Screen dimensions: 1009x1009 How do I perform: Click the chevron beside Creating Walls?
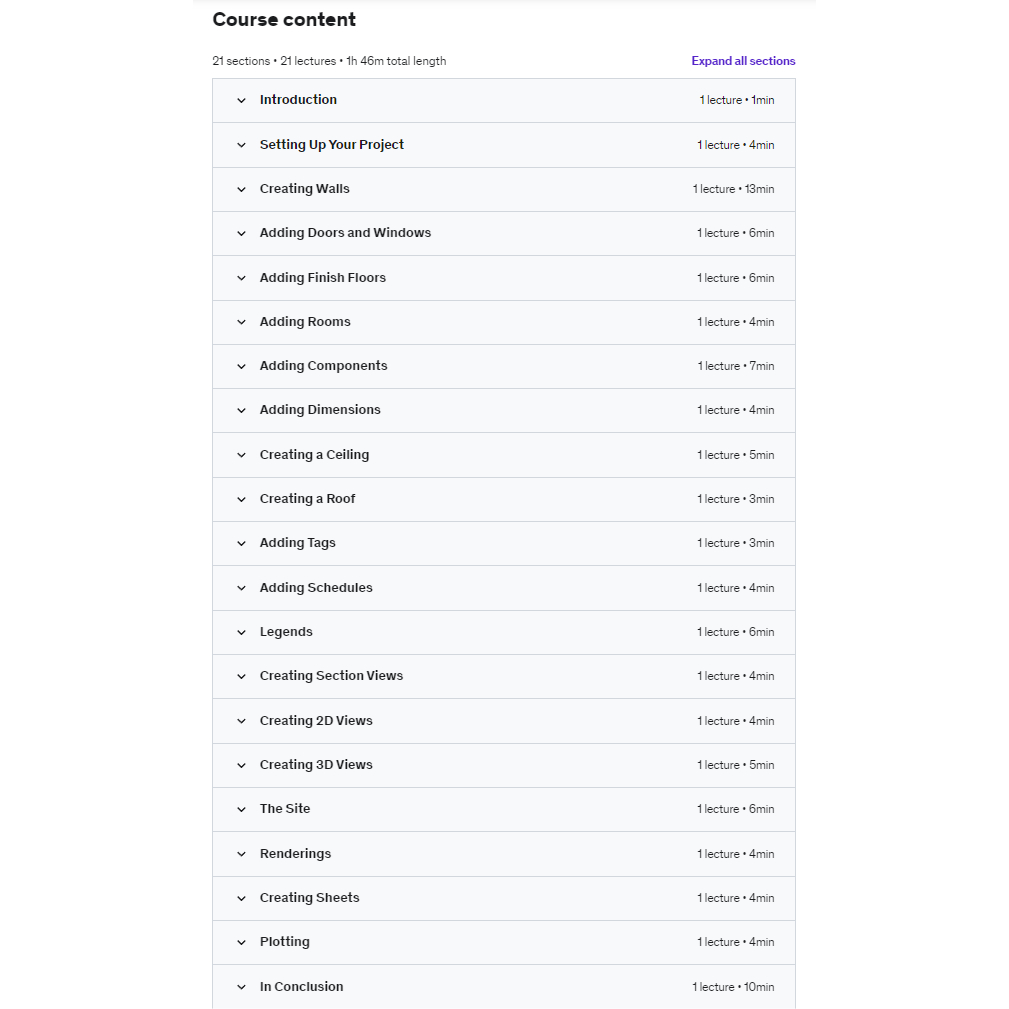[241, 189]
